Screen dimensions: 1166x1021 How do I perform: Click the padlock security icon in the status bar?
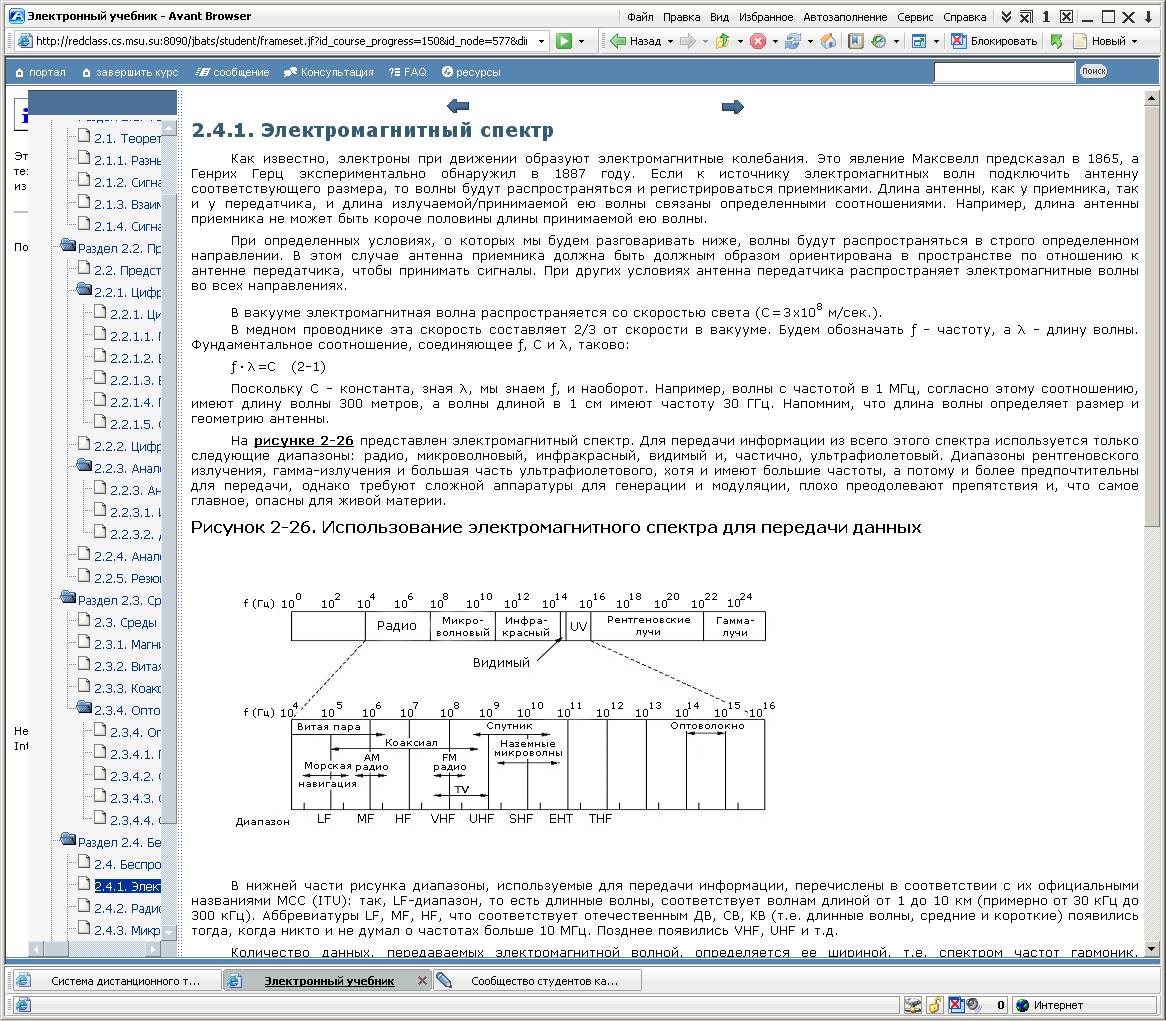[935, 1005]
